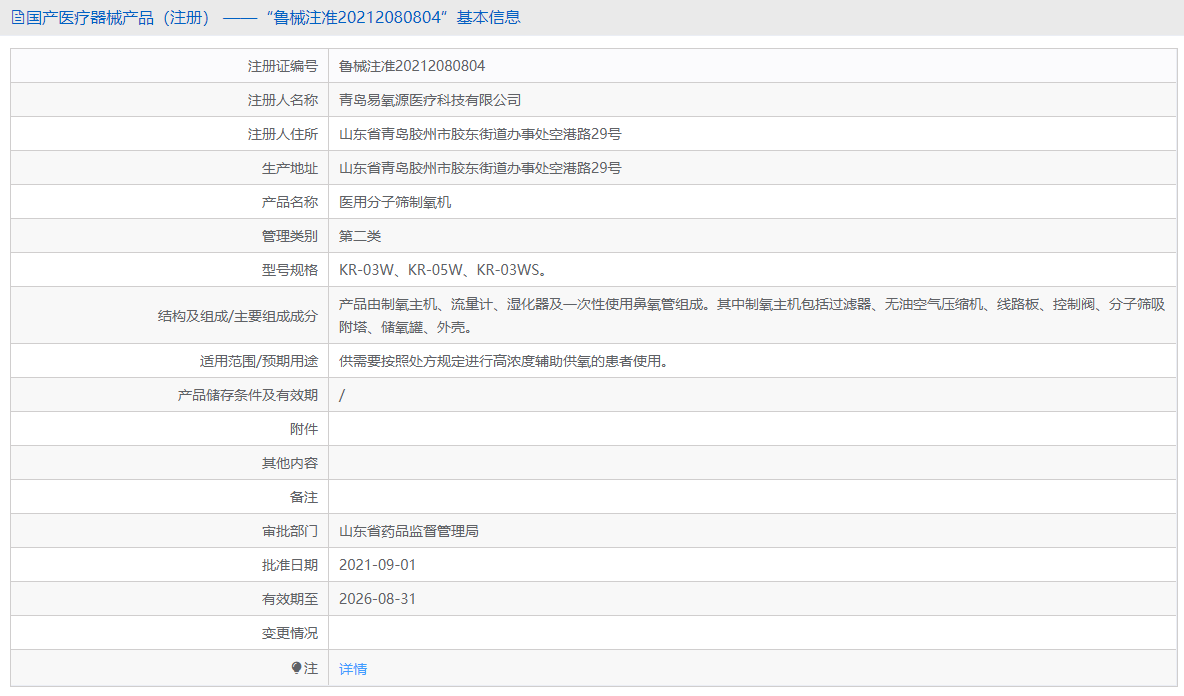Click the lightbulb icon next to 注
The image size is (1184, 696).
tap(296, 668)
